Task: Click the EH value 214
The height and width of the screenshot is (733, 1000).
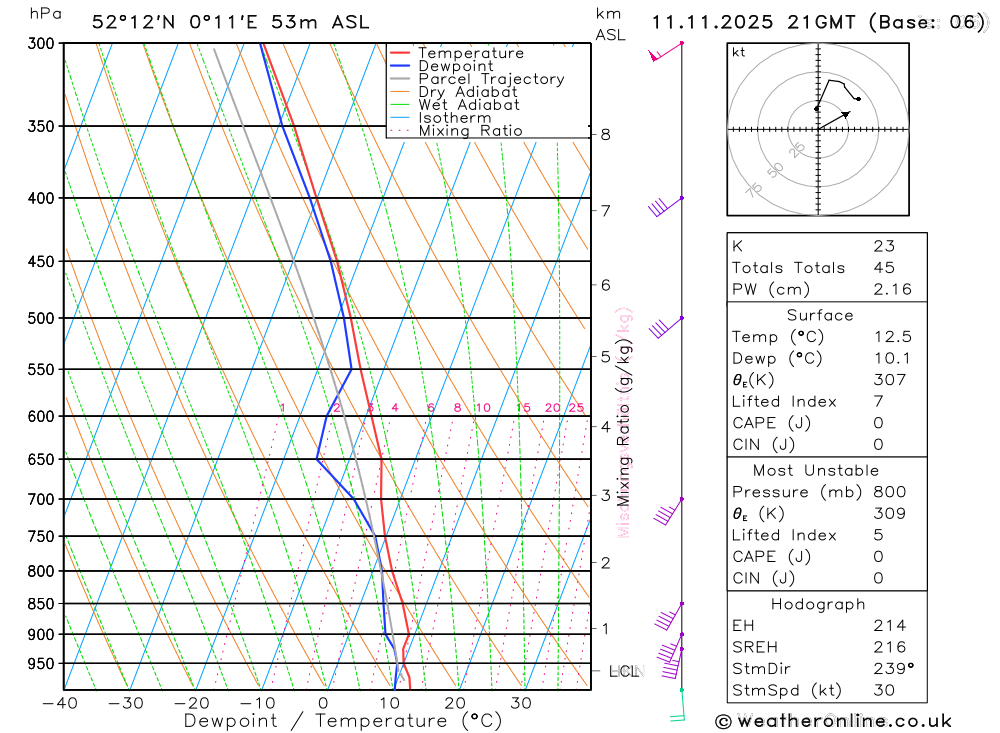Action: (889, 626)
